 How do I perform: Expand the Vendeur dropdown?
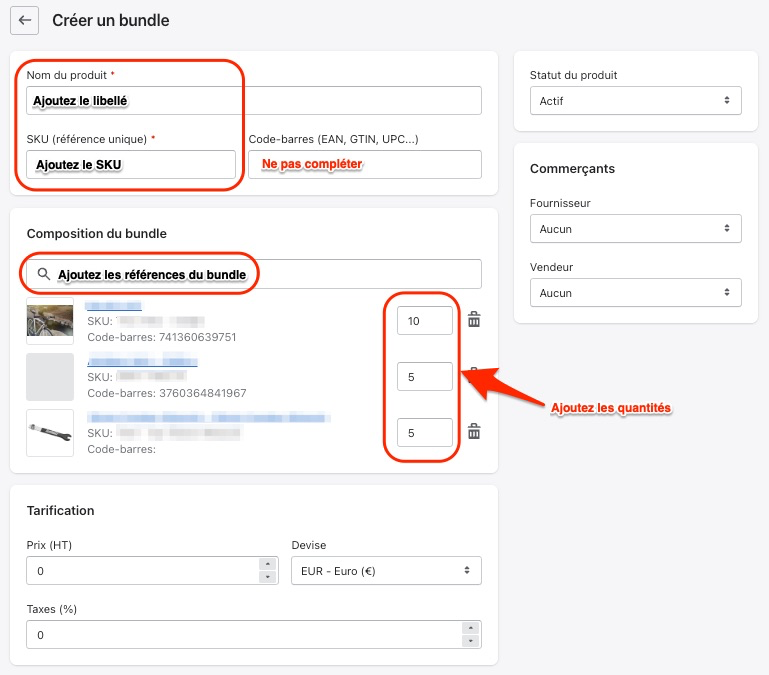635,293
